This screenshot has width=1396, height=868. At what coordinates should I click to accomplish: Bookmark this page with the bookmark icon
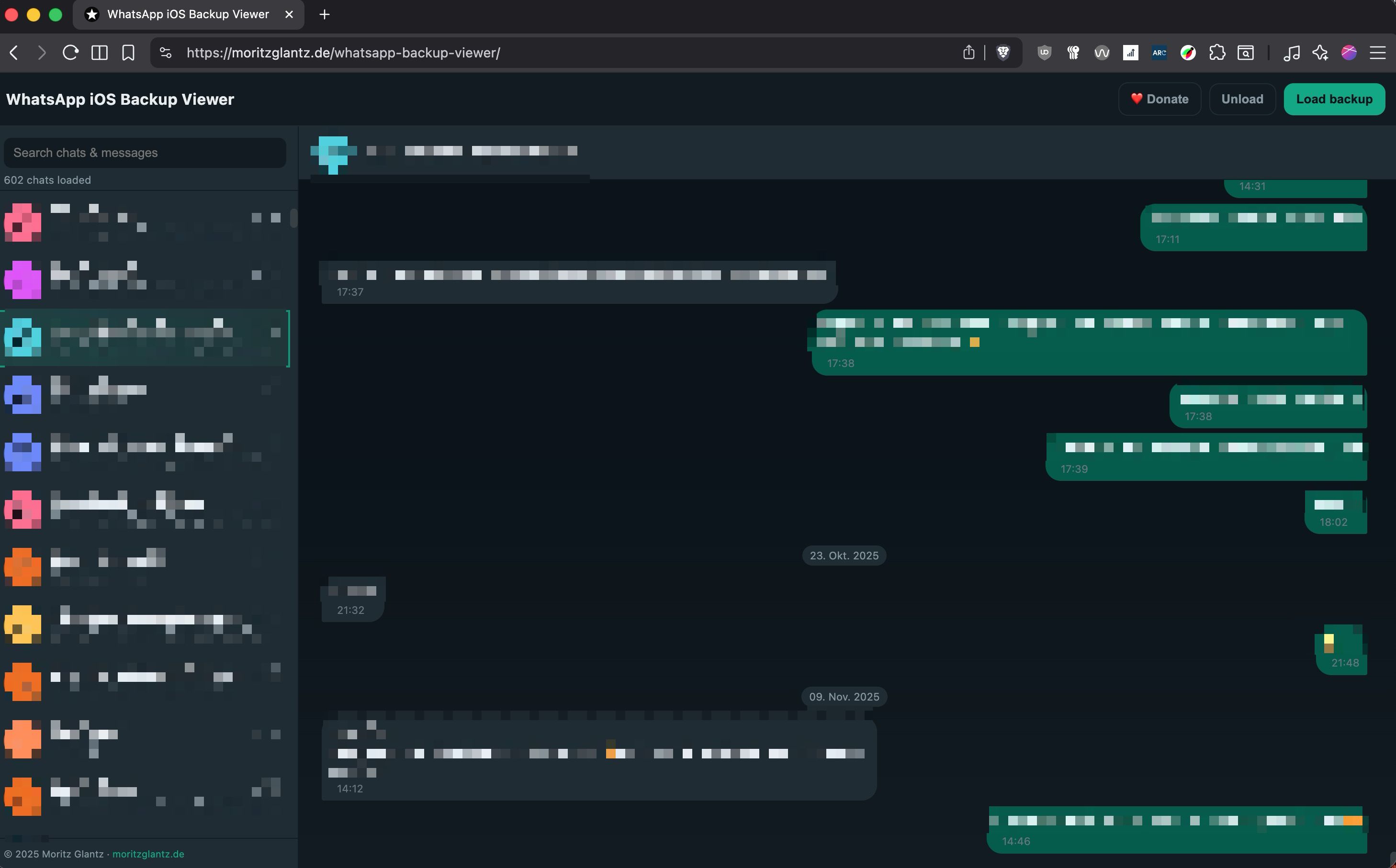pos(128,53)
